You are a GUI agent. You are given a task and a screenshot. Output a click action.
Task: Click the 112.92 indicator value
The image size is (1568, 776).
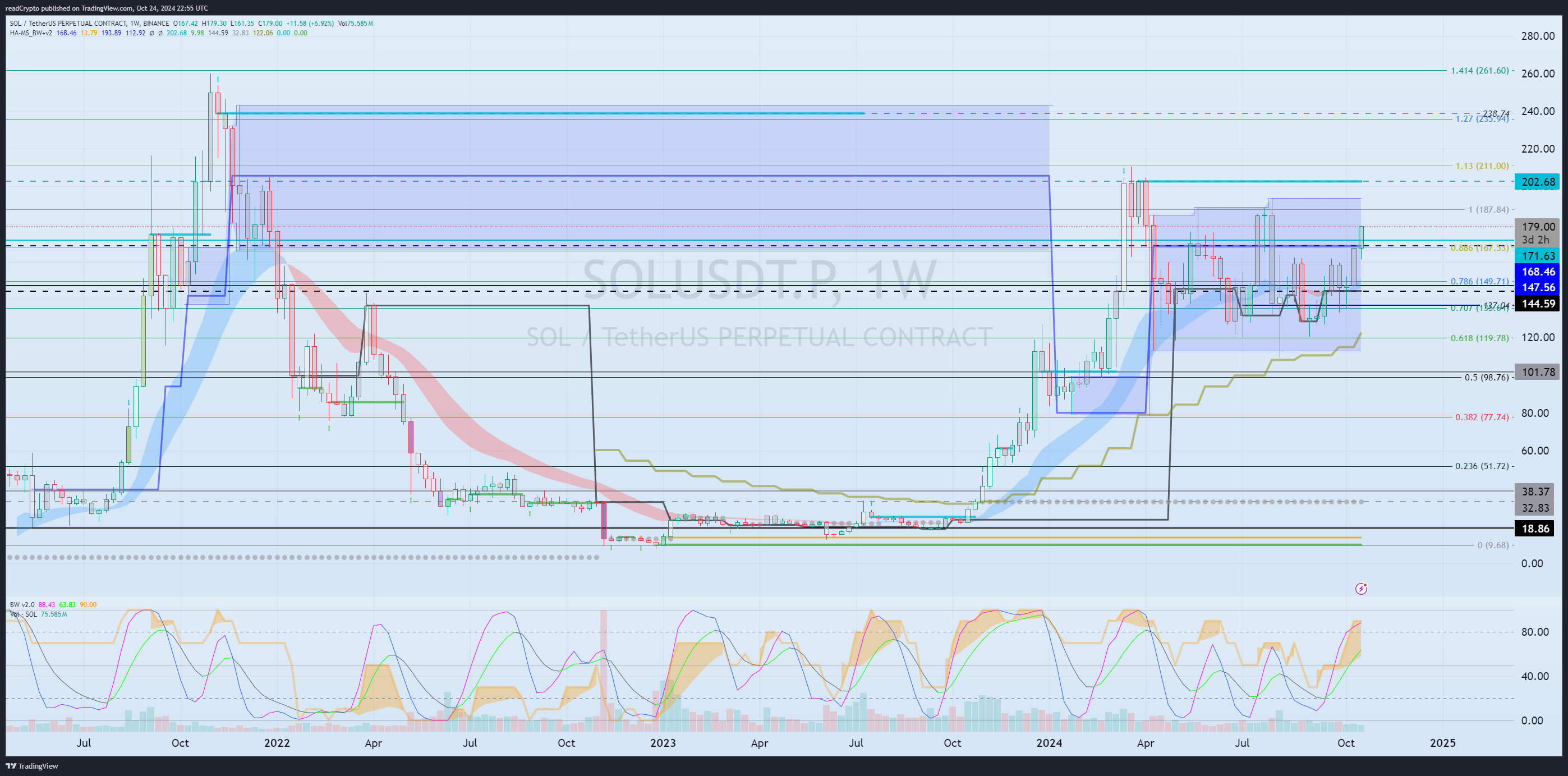pyautogui.click(x=136, y=33)
